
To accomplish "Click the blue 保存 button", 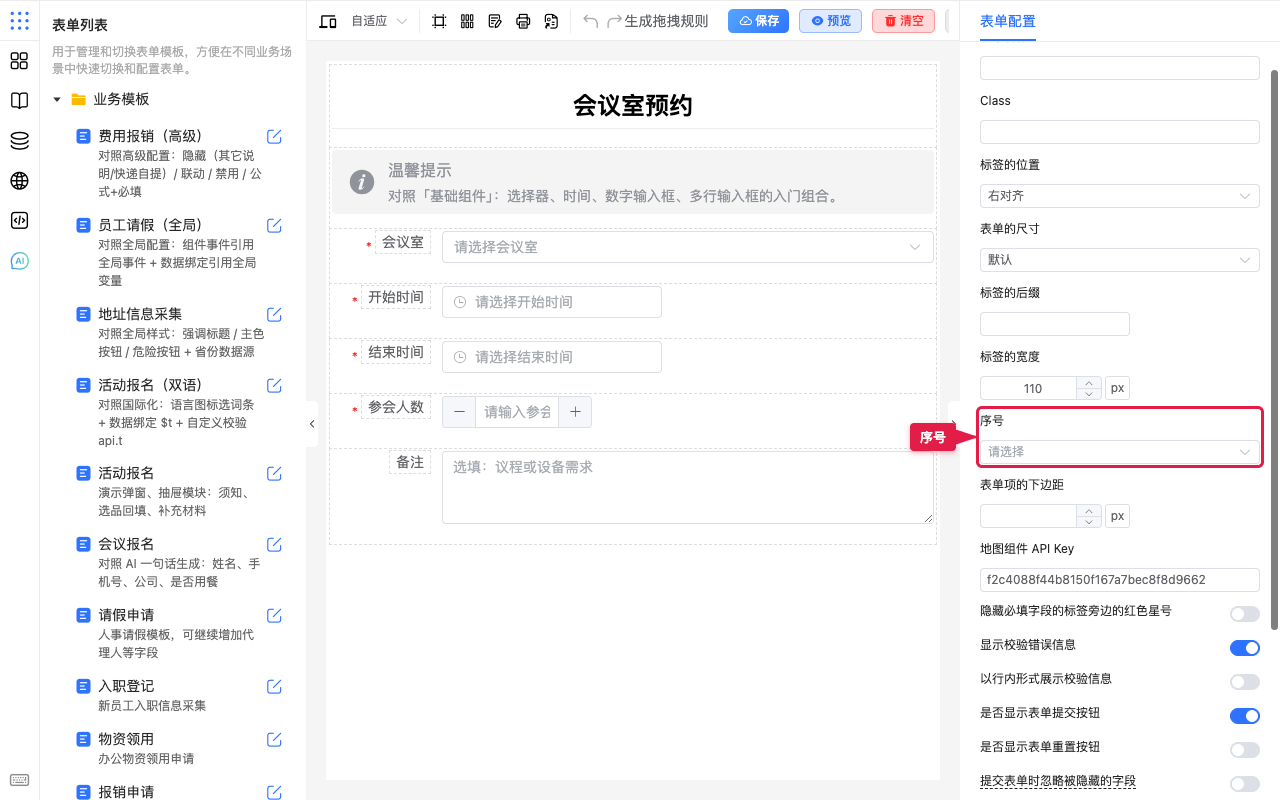I will (759, 21).
